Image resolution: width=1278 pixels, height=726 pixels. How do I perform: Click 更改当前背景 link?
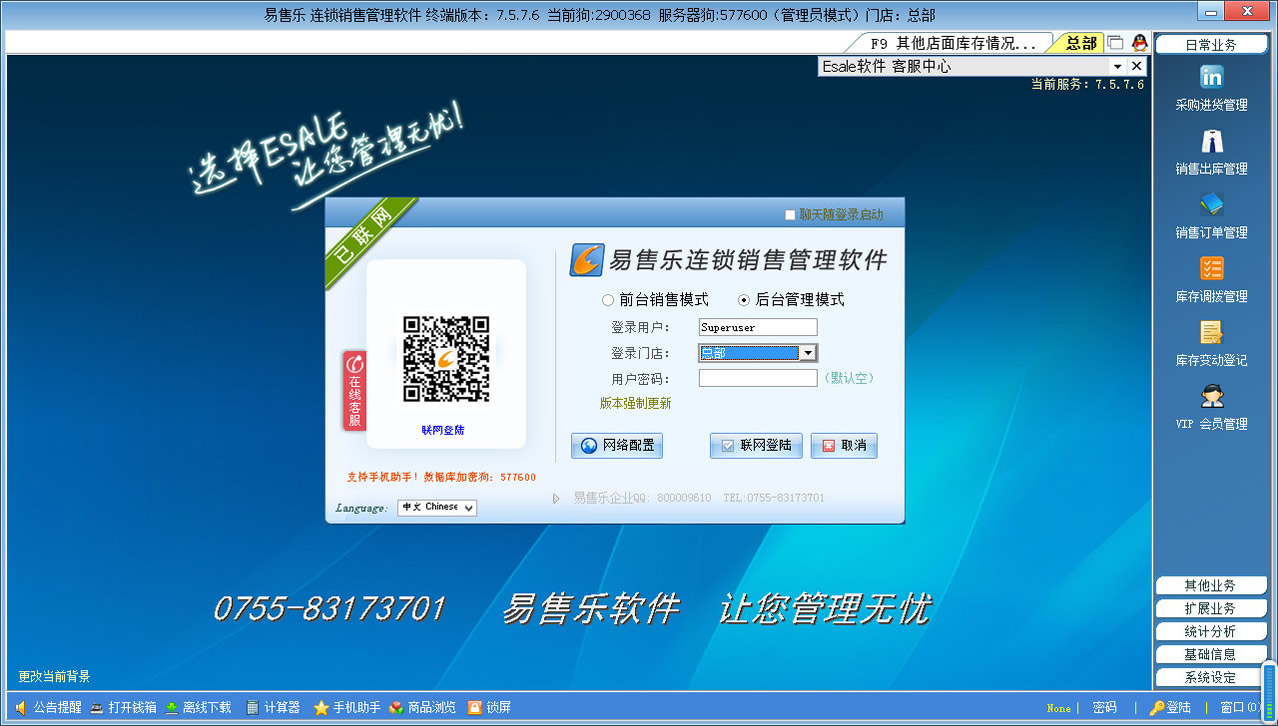click(x=54, y=677)
